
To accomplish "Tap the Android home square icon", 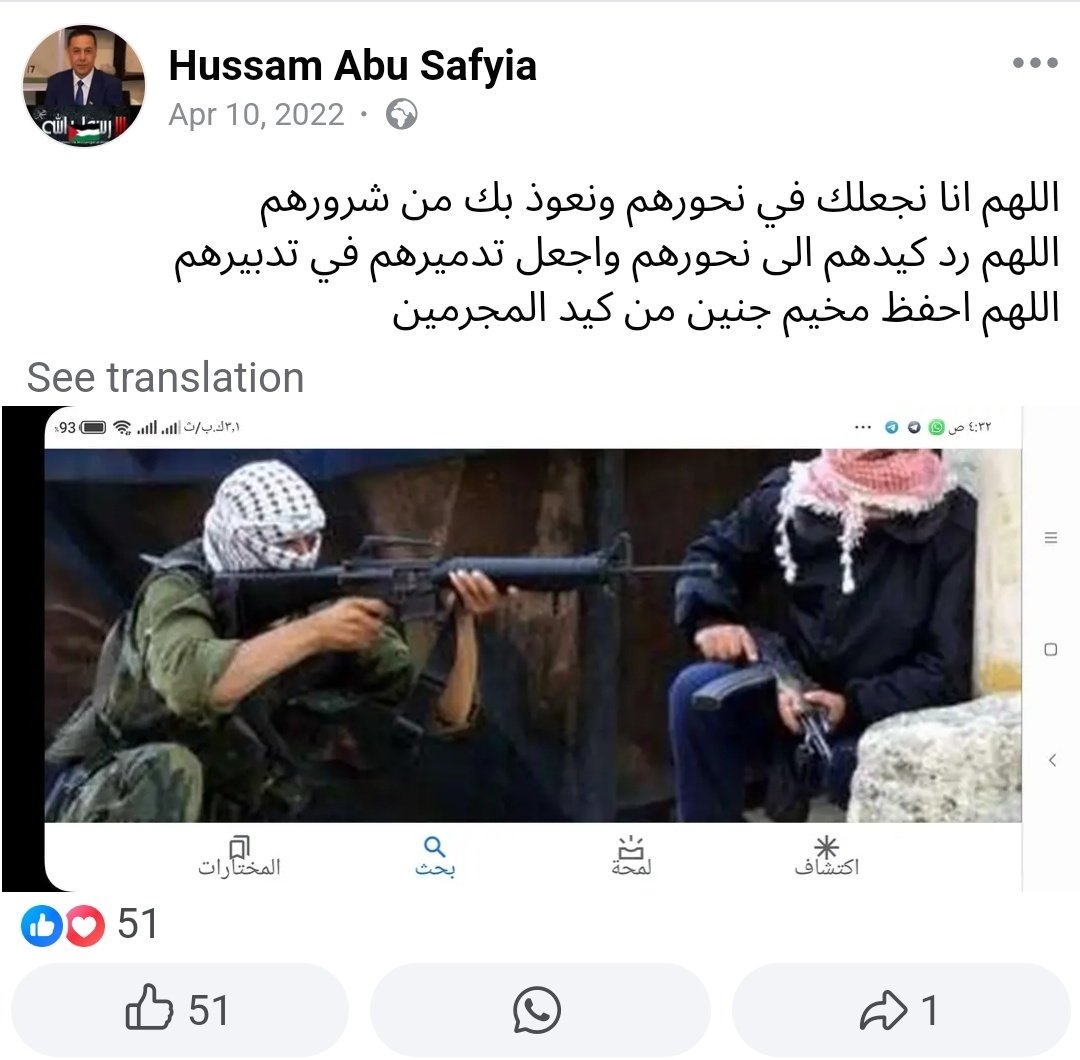I will pyautogui.click(x=1050, y=649).
